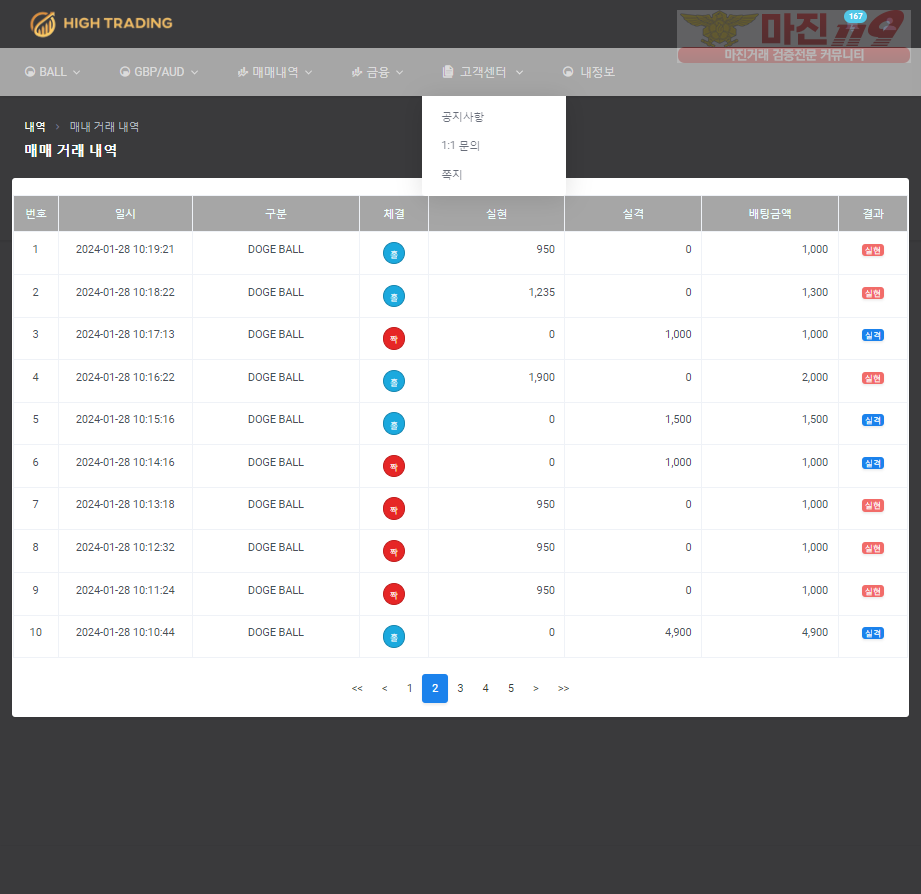921x894 pixels.
Task: Click the red circle icon in row 3
Action: pyautogui.click(x=394, y=338)
